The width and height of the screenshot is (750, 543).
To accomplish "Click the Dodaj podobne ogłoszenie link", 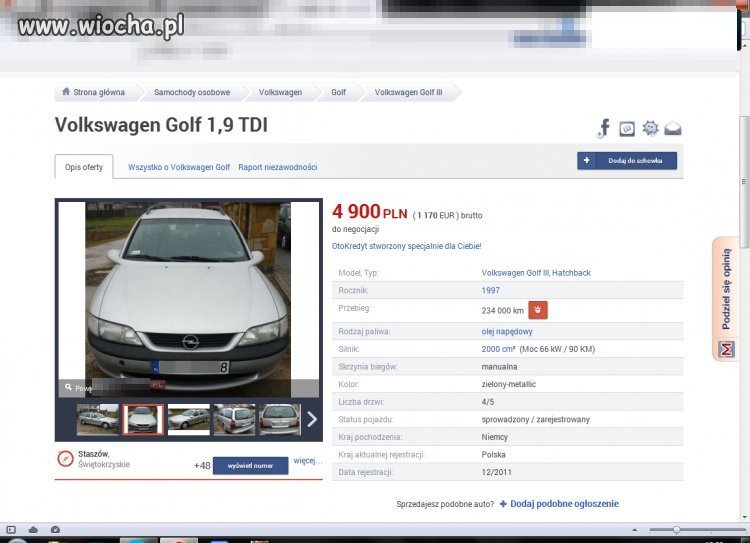I will [564, 503].
